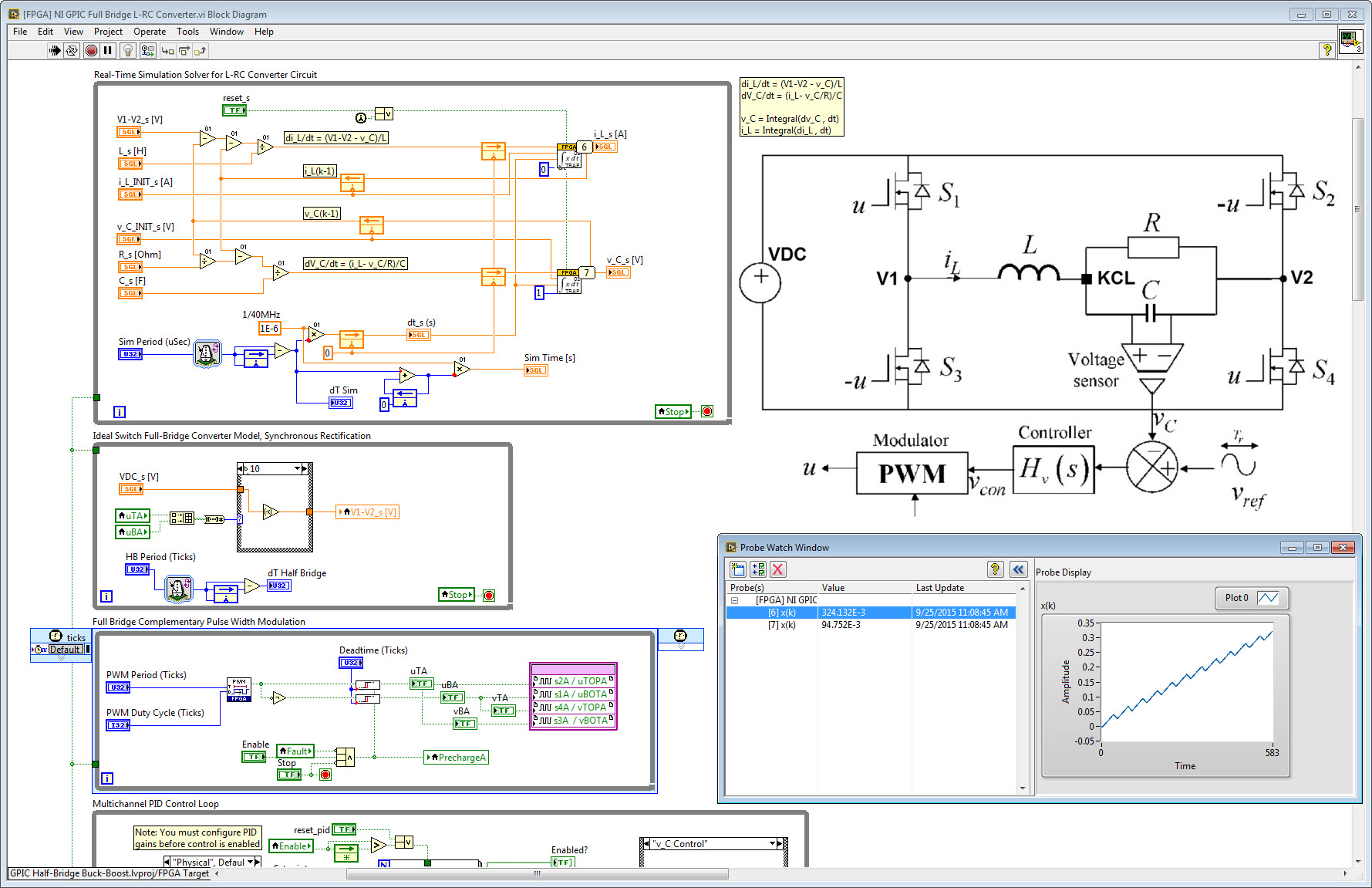Click Stop boolean terminal in PWM loop

[x=289, y=774]
